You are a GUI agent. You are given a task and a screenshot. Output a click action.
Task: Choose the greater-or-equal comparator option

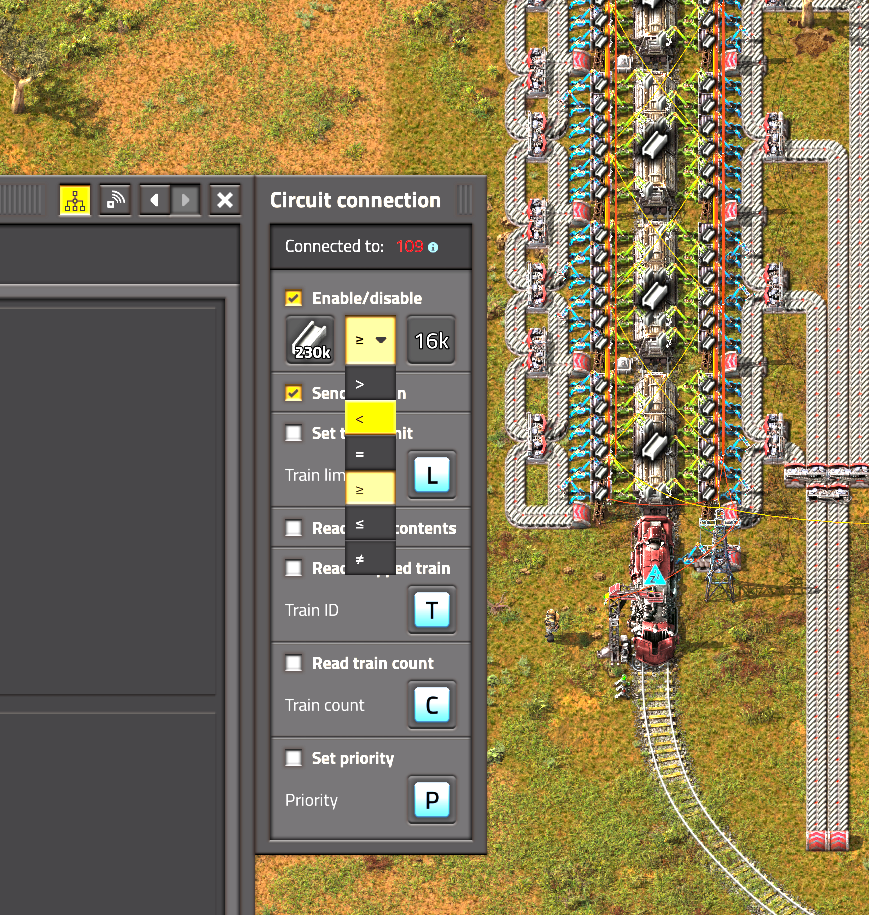pyautogui.click(x=371, y=488)
